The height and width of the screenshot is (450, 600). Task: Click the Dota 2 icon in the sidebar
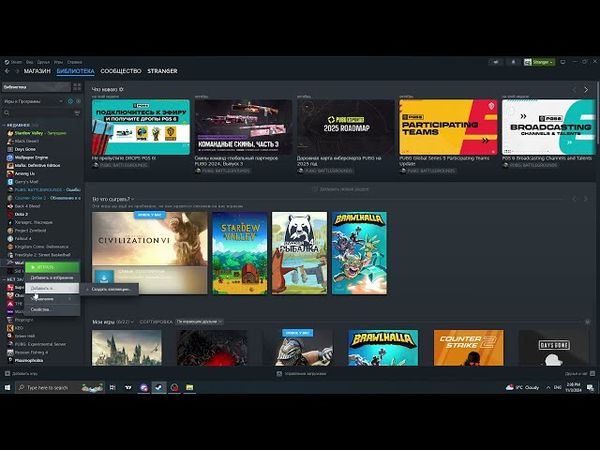[10, 214]
